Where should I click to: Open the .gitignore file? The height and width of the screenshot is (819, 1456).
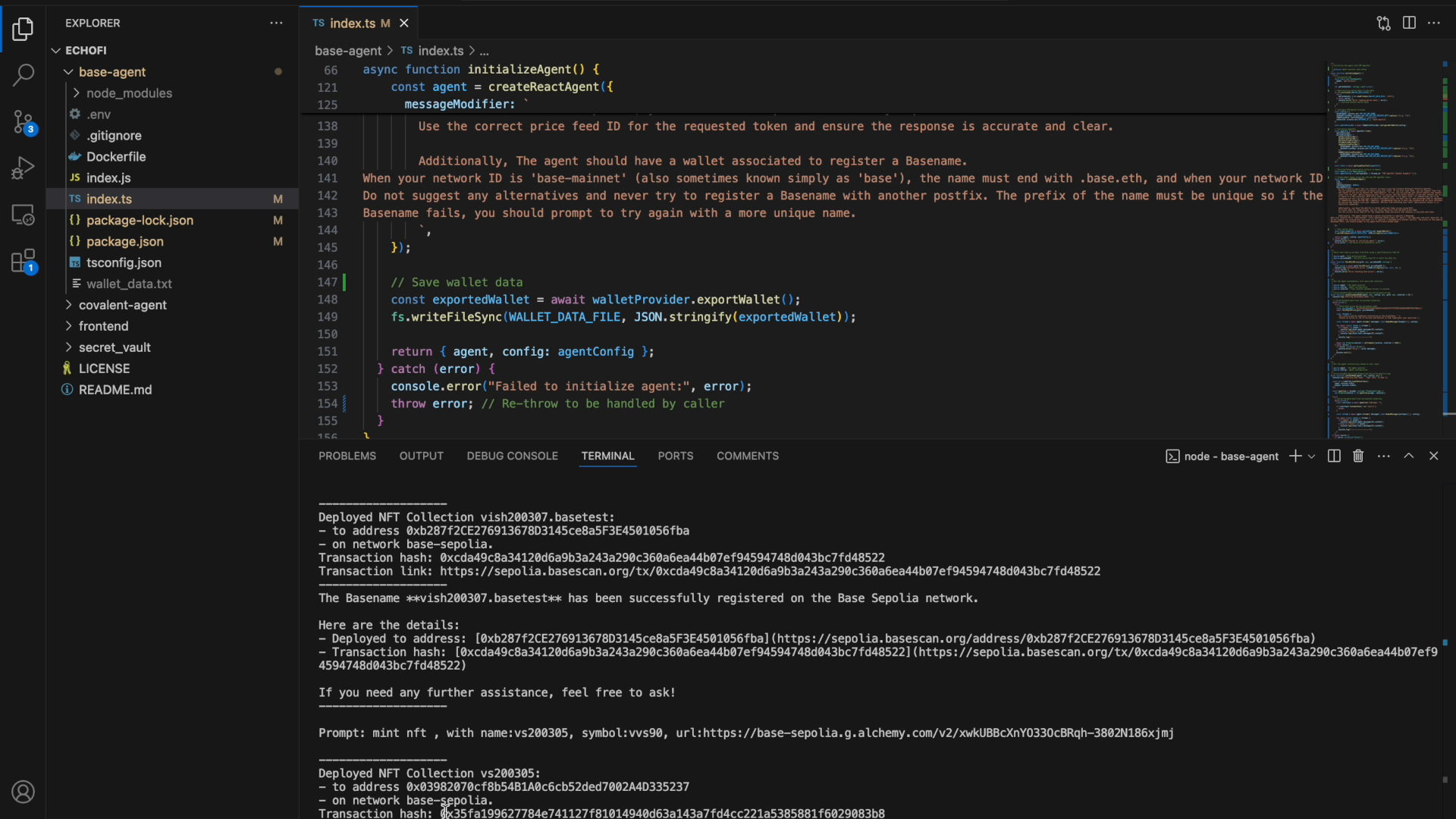pos(171,136)
